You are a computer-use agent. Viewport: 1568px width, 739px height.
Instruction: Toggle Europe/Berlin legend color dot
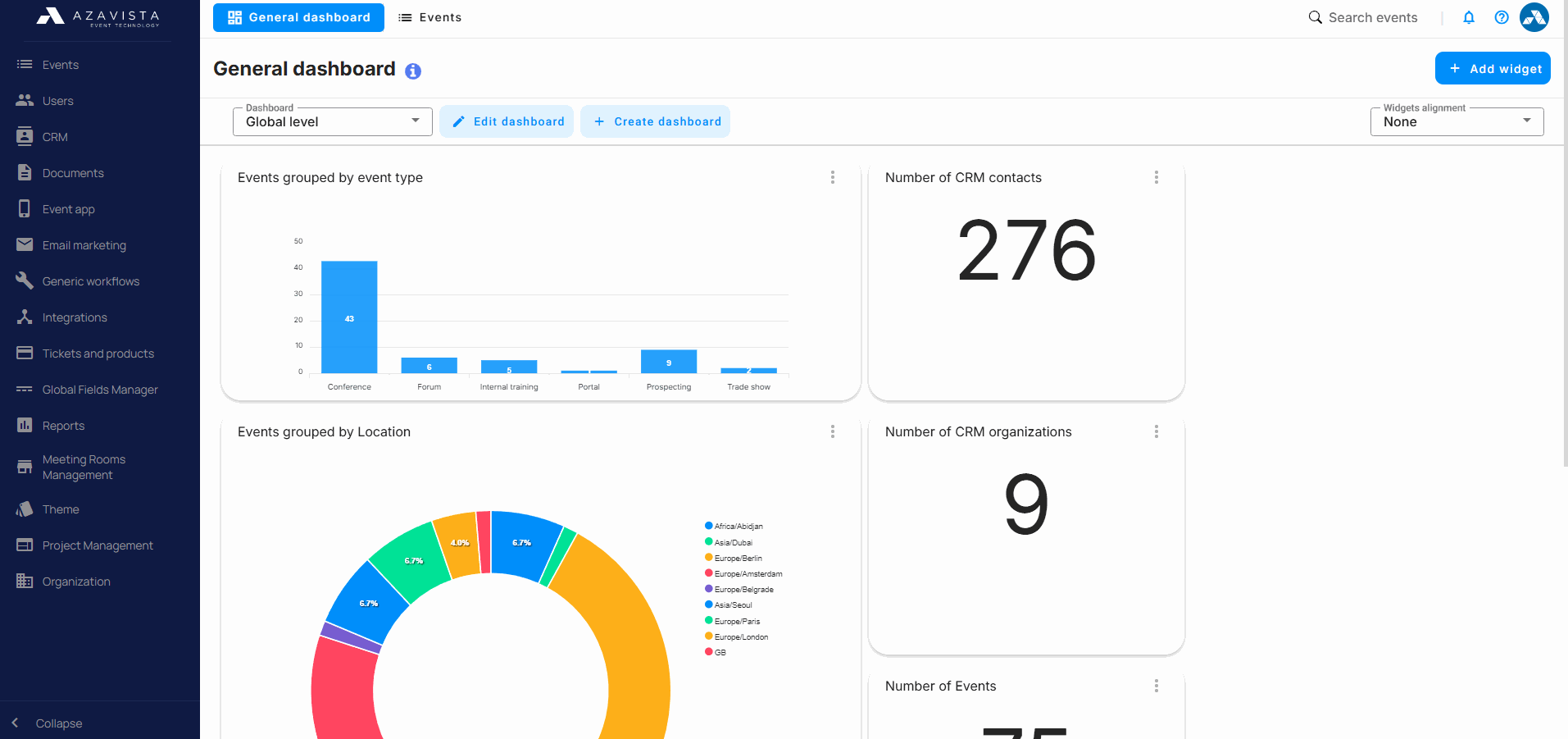tap(708, 558)
